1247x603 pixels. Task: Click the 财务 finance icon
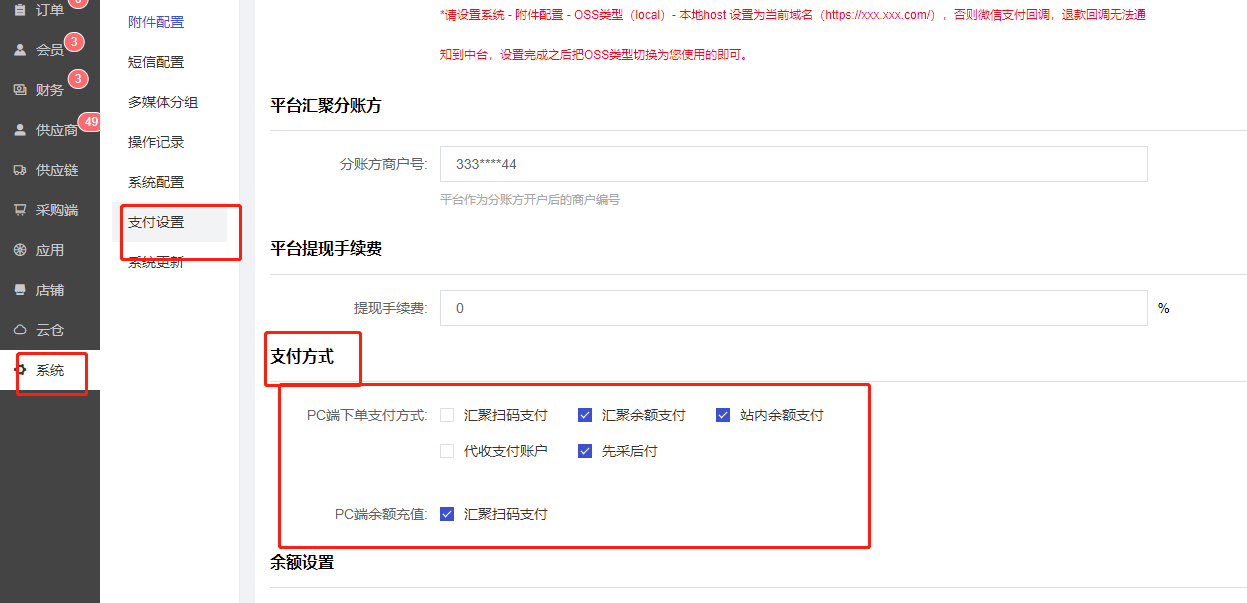pyautogui.click(x=20, y=90)
